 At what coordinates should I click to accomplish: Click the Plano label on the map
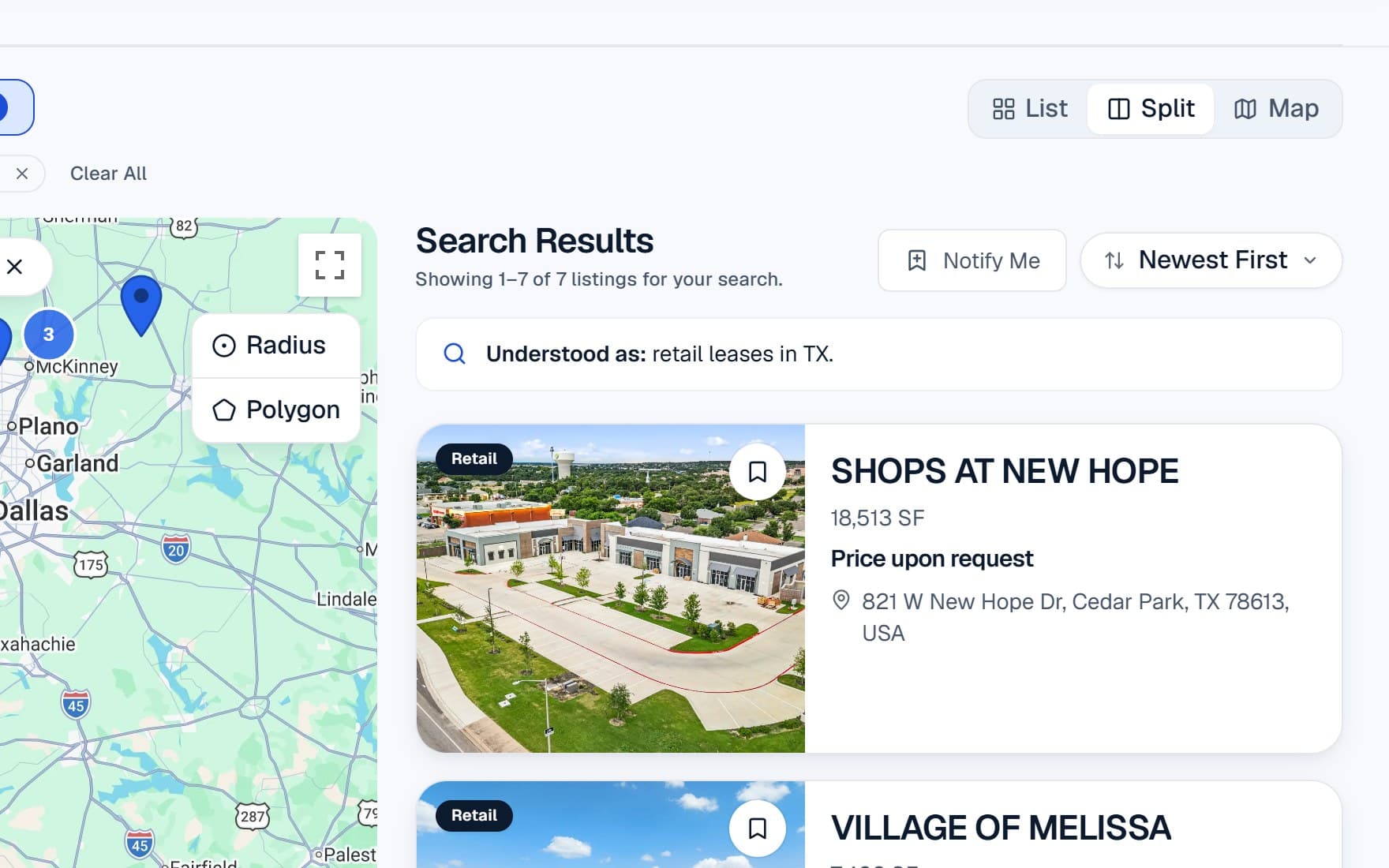48,427
